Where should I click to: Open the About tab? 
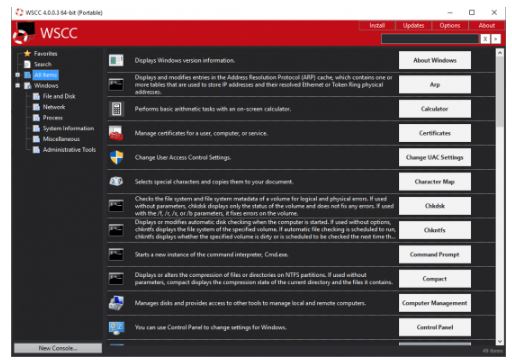487,26
